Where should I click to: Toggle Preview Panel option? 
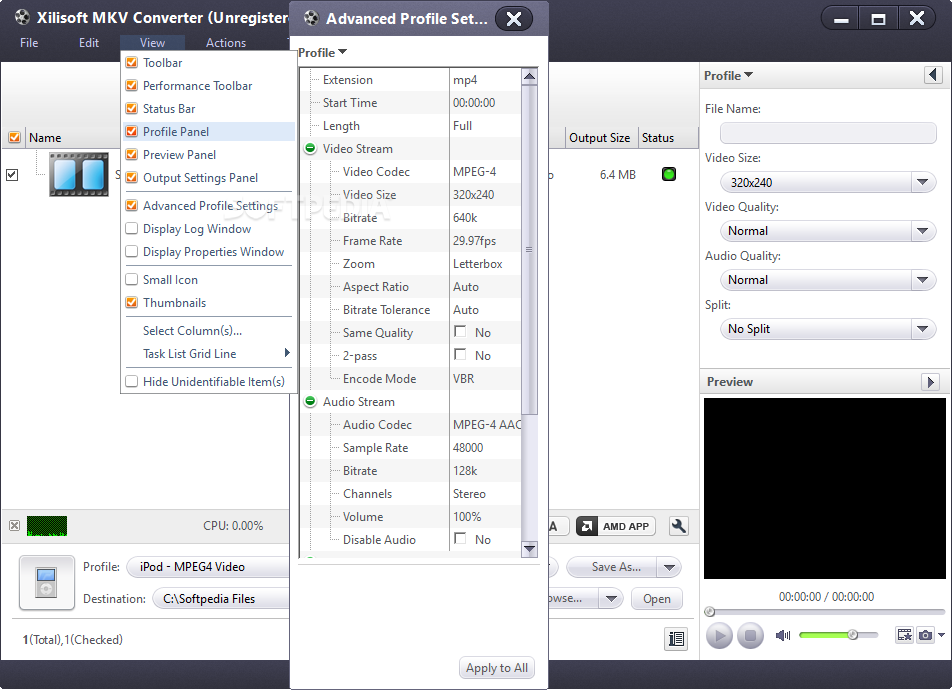click(132, 155)
